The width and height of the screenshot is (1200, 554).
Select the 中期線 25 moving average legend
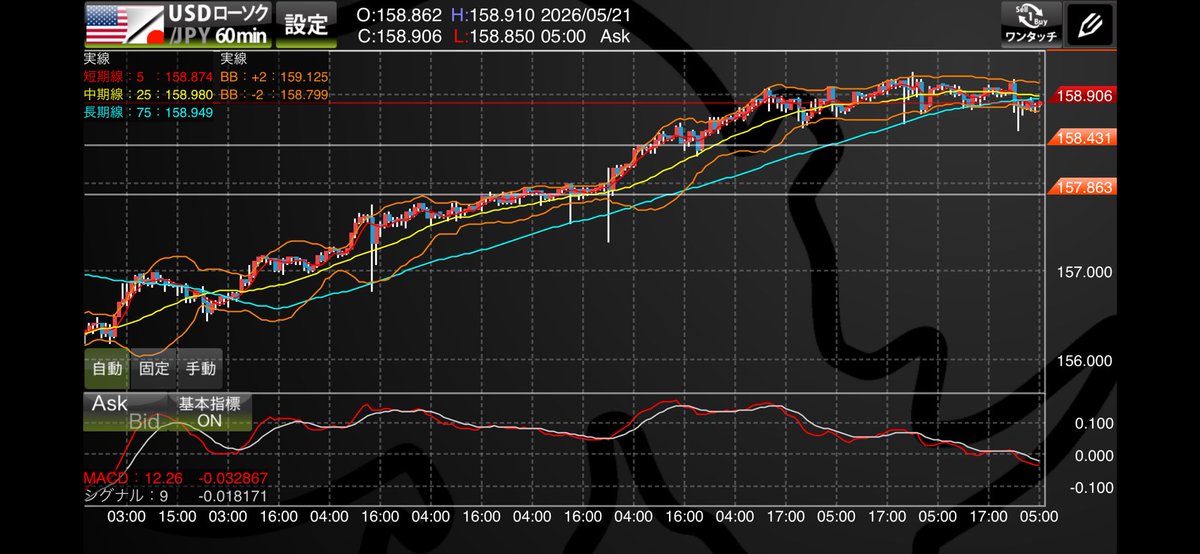[148, 94]
